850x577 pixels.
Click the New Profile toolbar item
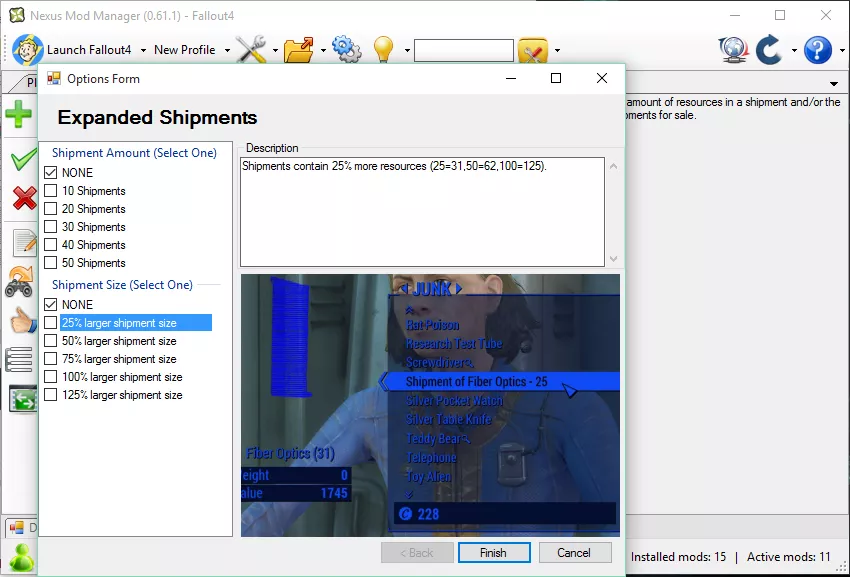pyautogui.click(x=184, y=50)
